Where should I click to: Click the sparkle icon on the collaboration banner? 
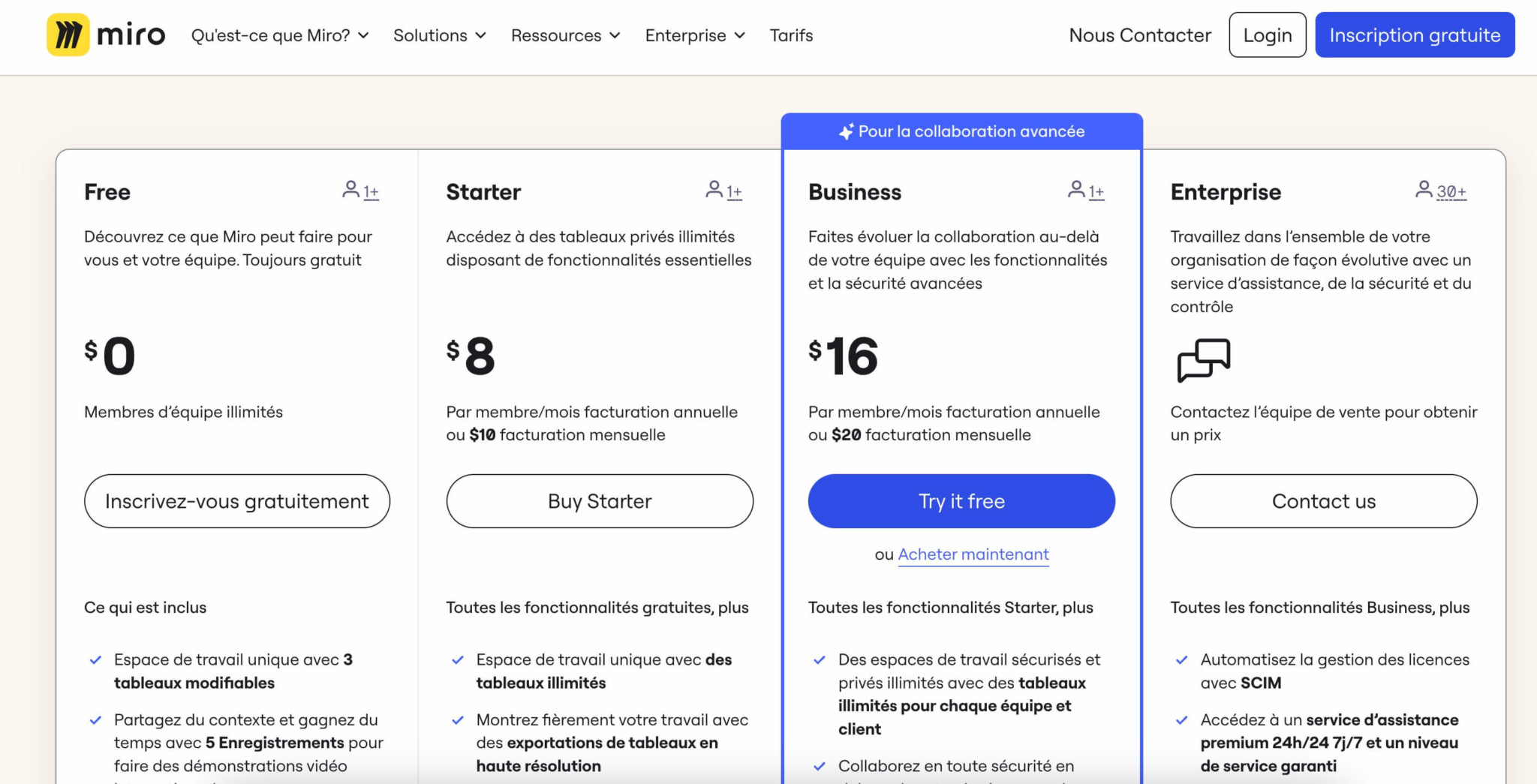847,130
